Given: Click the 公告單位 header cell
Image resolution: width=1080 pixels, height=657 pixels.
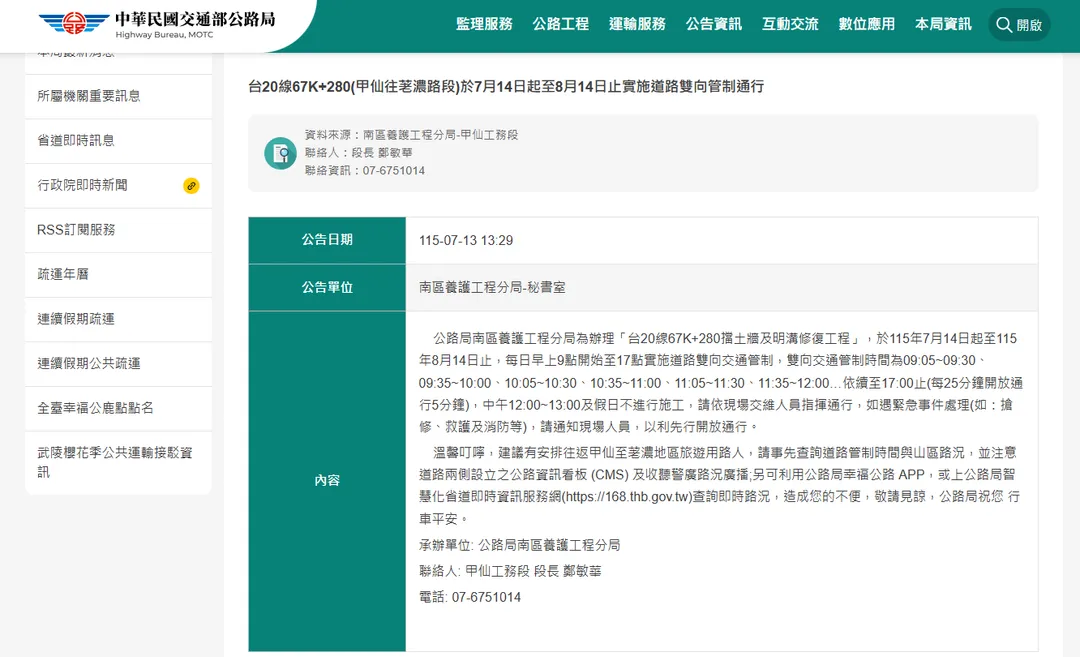Looking at the screenshot, I should 327,287.
